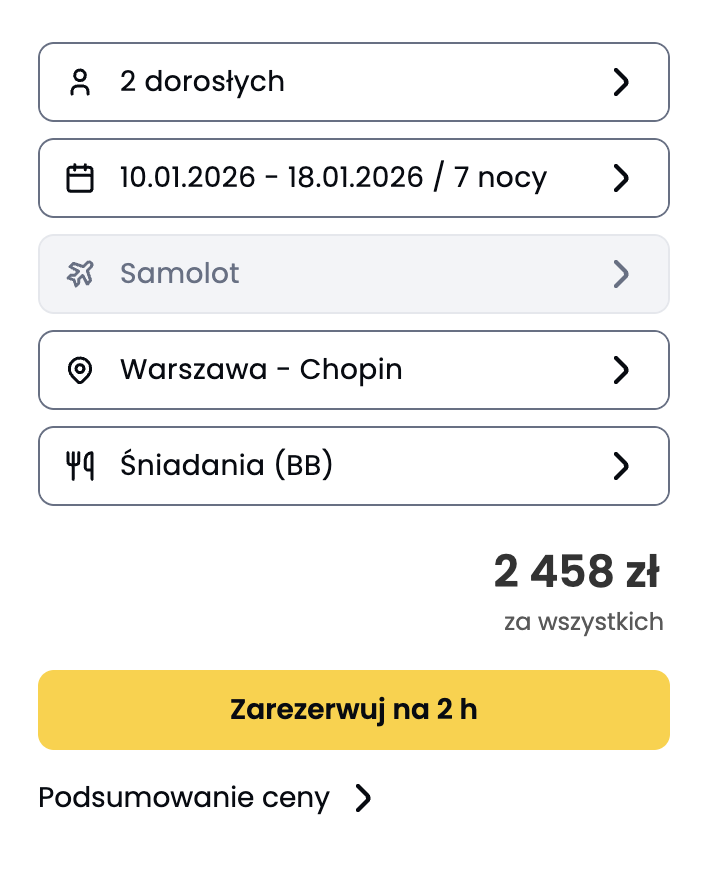Open date range picker via chevron
Viewport: 708px width, 870px height.
620,178
